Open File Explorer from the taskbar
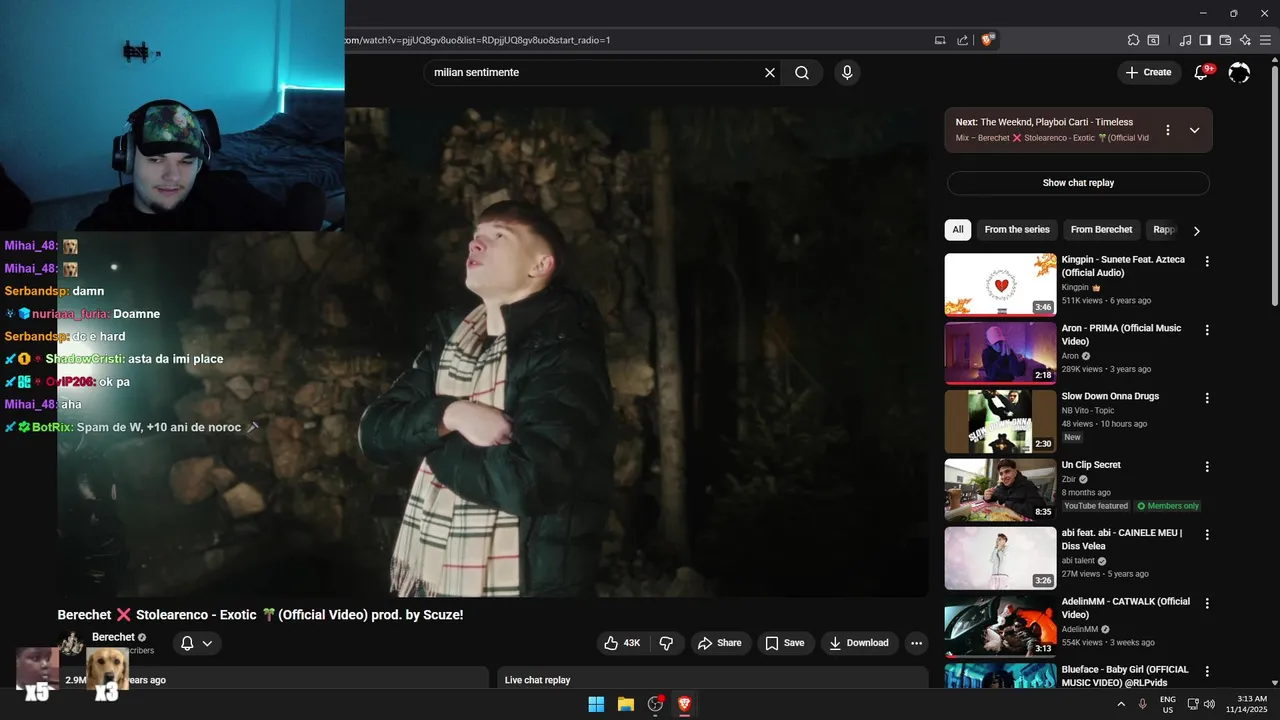Viewport: 1280px width, 720px height. click(x=626, y=704)
